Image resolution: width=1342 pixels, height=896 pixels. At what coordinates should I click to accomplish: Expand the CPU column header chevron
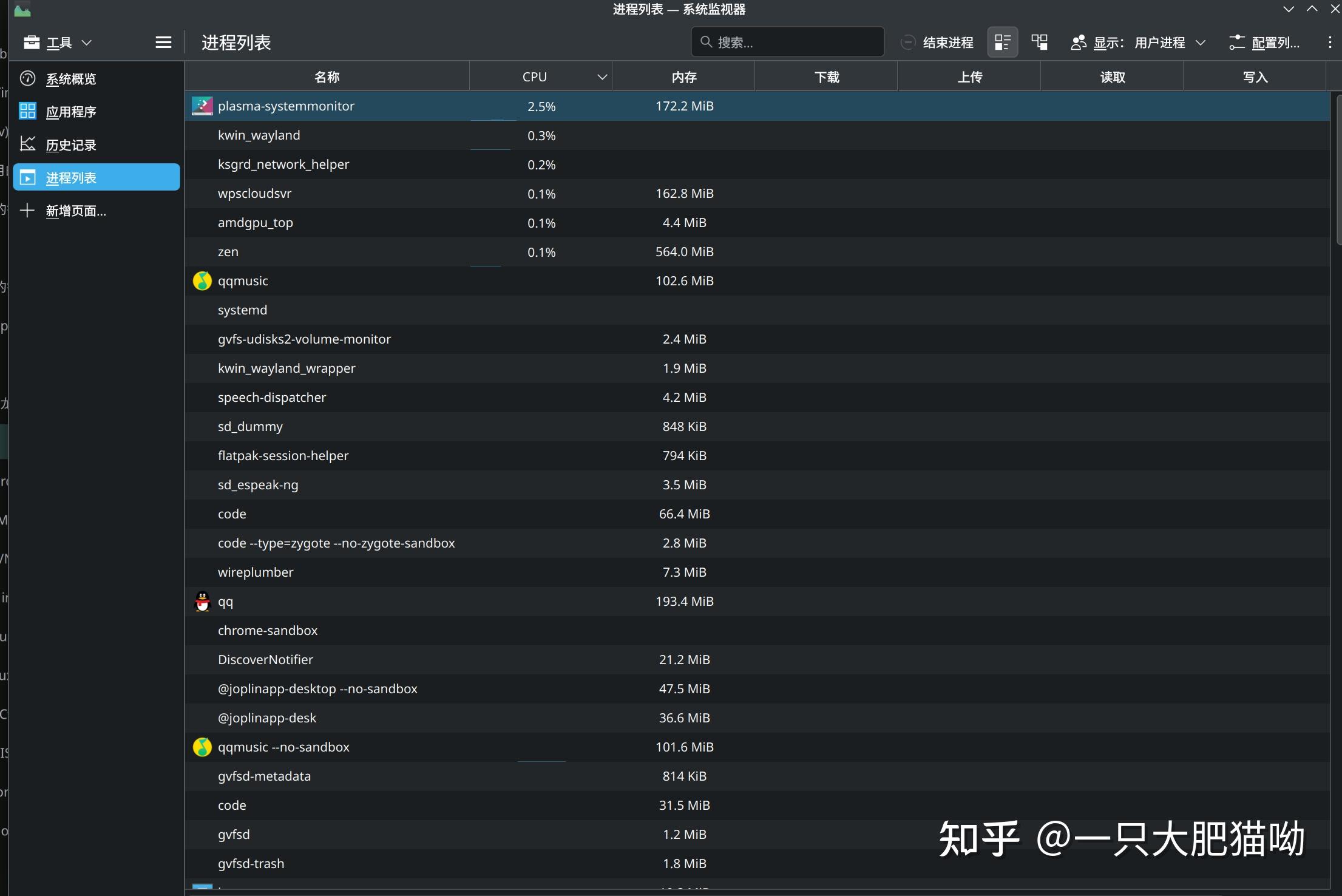pyautogui.click(x=602, y=76)
